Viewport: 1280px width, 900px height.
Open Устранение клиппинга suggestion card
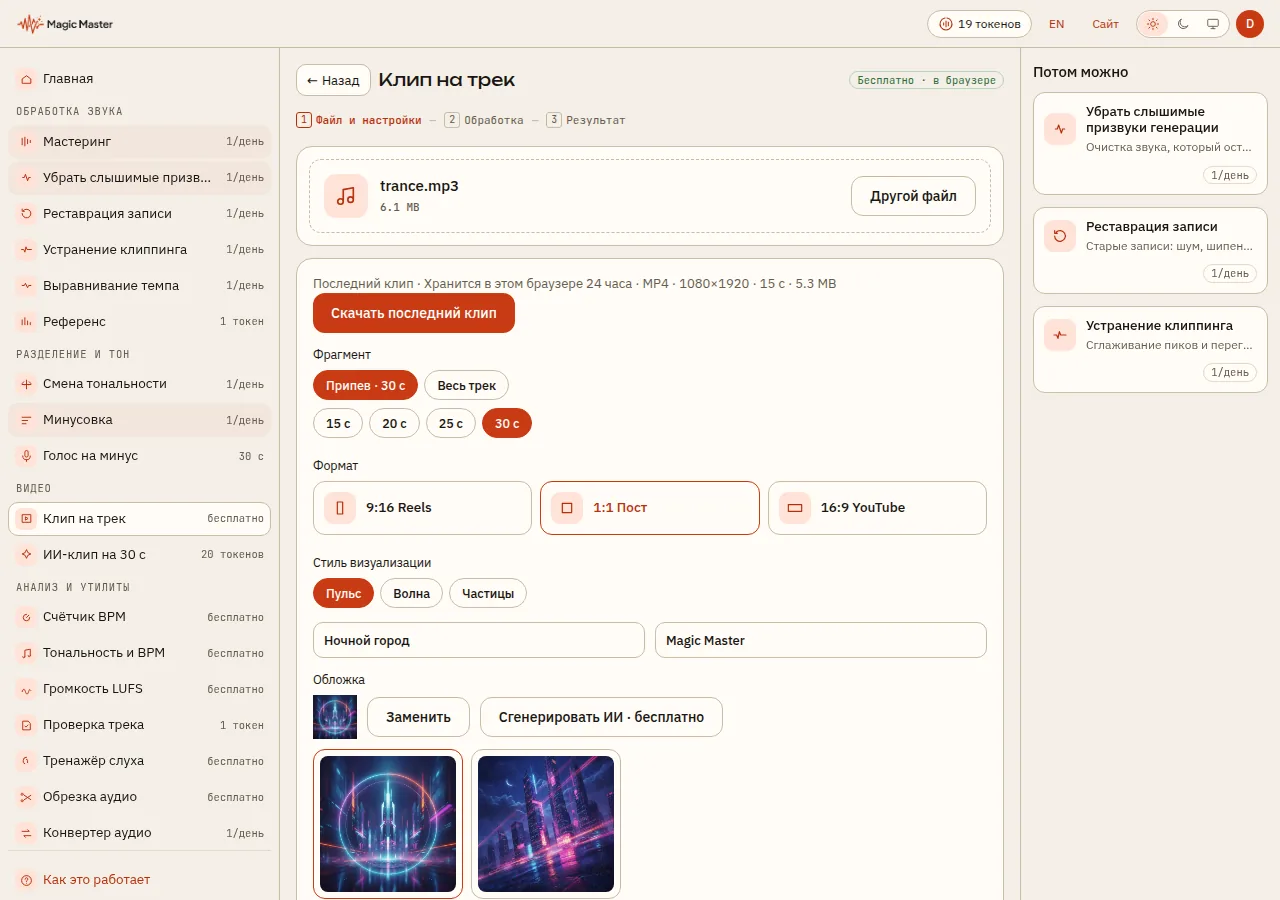tap(1150, 349)
